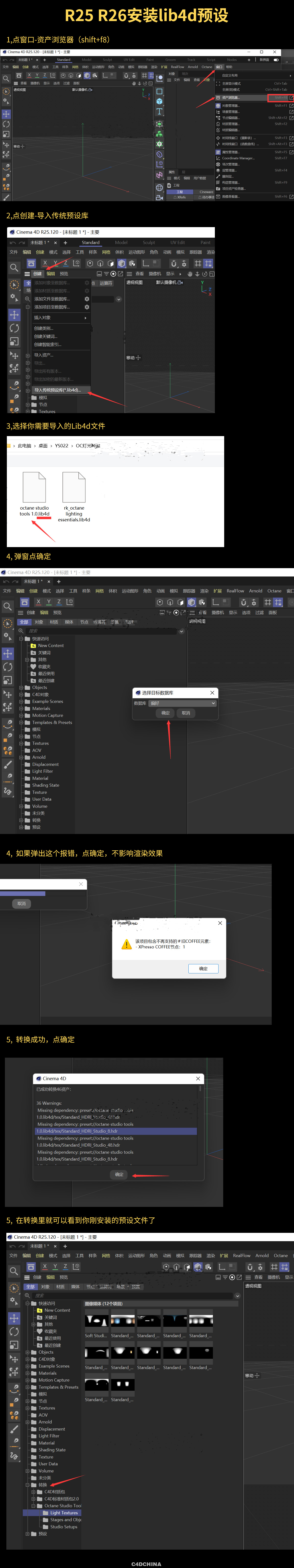Click YS022 in the file dialog breadcrumb
294x1568 pixels.
tap(61, 446)
